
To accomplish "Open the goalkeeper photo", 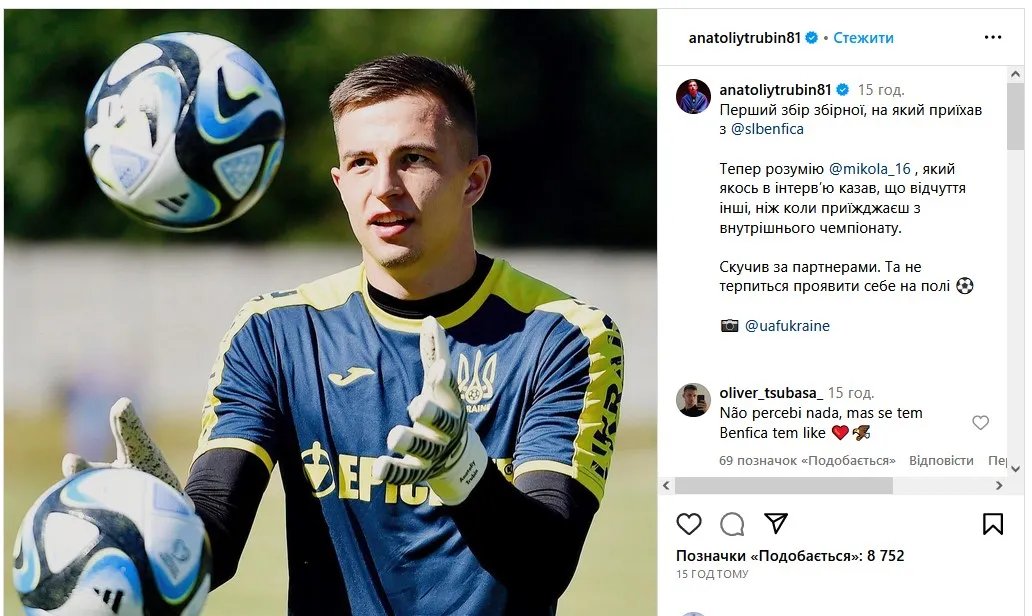I will 330,313.
